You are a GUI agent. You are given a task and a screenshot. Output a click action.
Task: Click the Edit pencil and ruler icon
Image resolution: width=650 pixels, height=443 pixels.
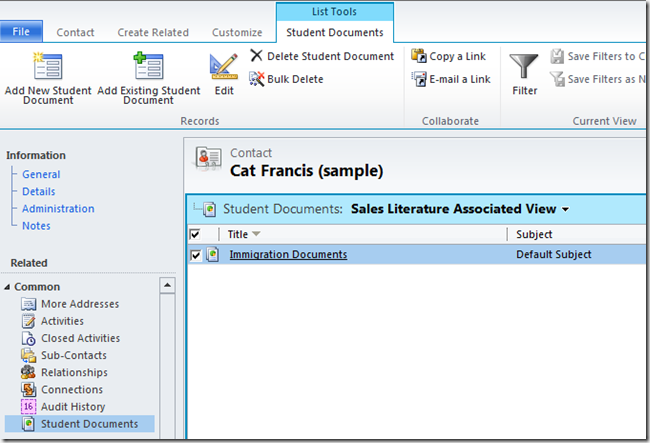click(224, 66)
